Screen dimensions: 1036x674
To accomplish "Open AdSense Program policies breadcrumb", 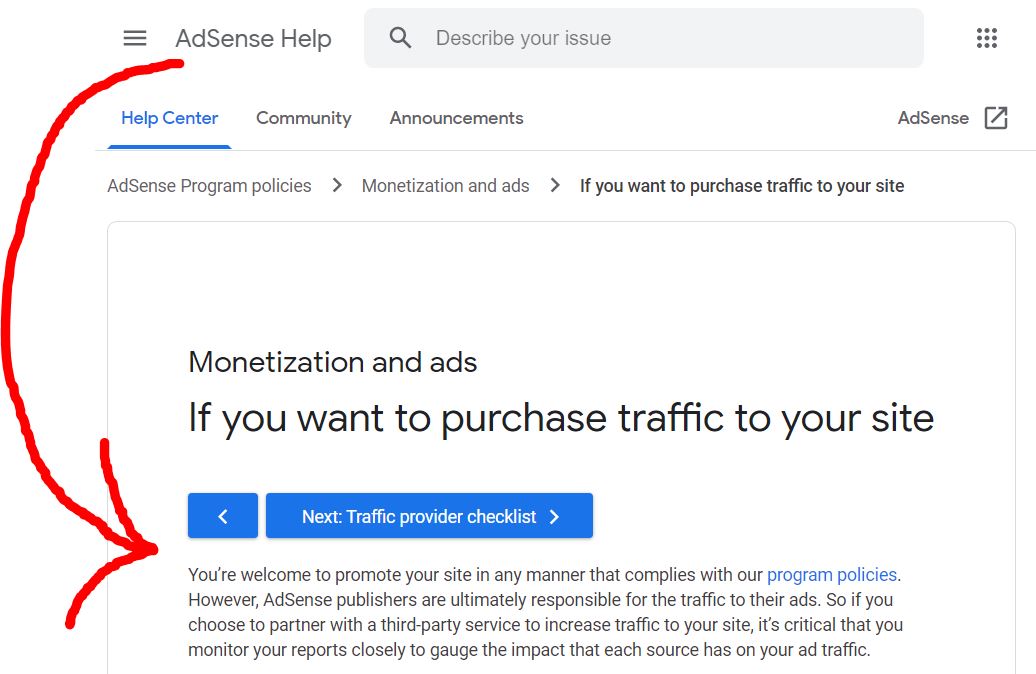I will coord(209,186).
